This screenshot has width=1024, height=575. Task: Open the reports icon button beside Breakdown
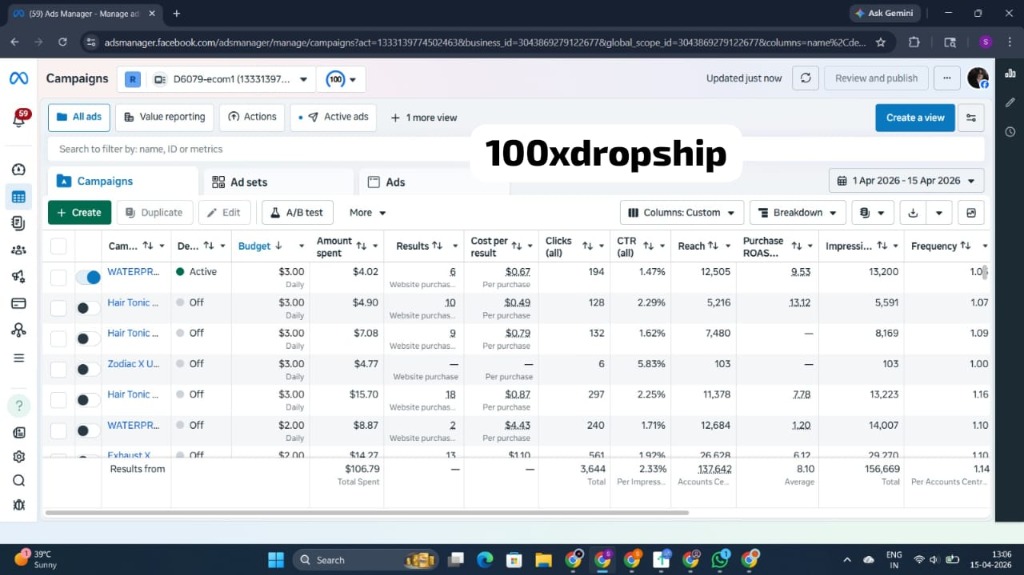point(872,213)
